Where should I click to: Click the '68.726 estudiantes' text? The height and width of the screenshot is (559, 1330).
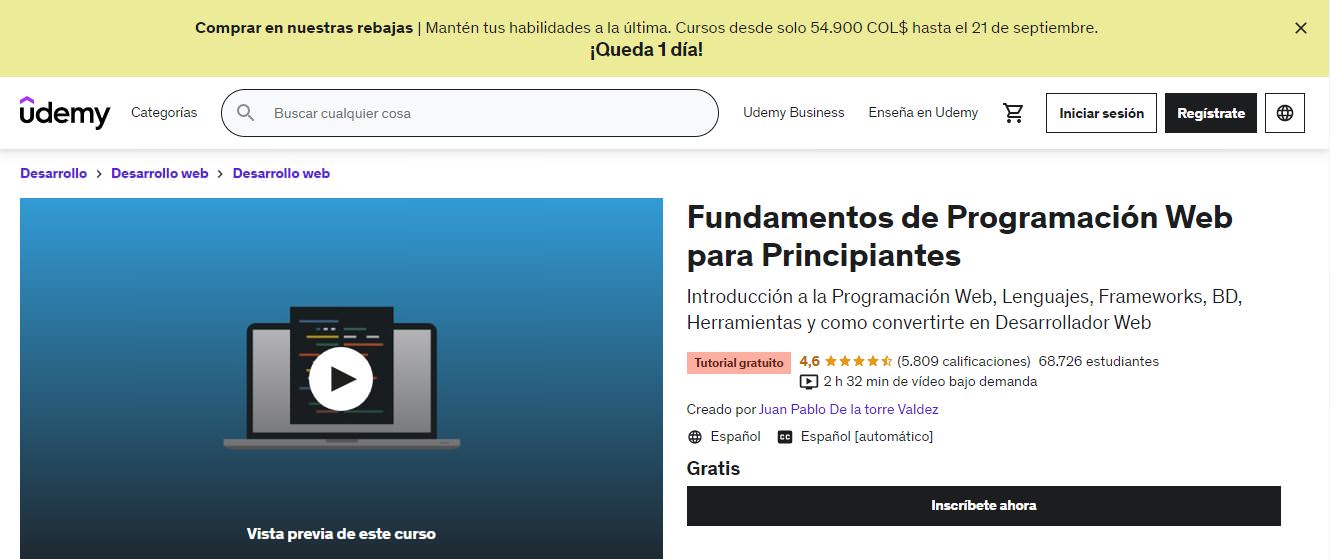pyautogui.click(x=1099, y=361)
